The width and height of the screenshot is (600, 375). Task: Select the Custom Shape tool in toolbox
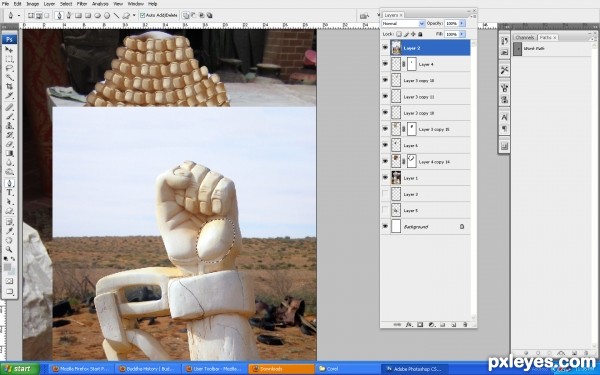click(9, 211)
